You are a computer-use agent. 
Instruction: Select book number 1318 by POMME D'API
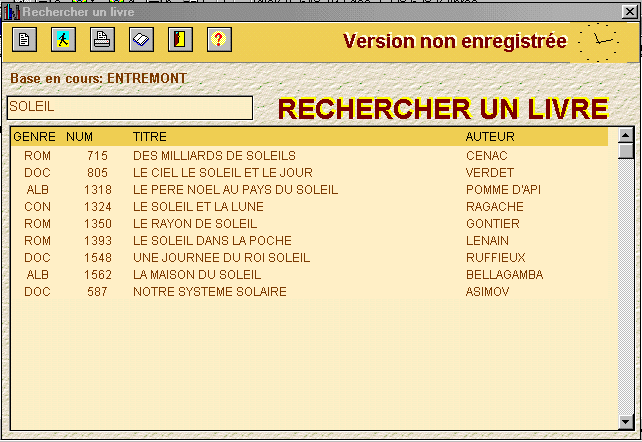point(235,190)
